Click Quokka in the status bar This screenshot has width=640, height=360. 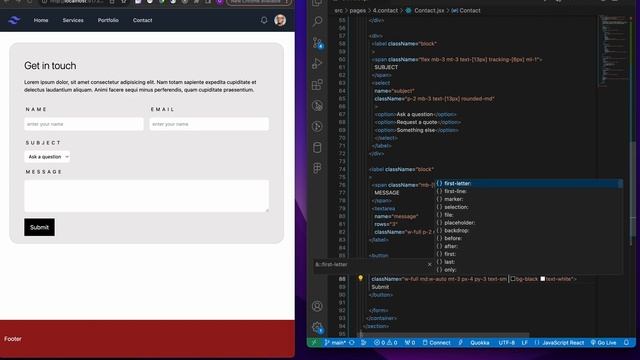[480, 343]
